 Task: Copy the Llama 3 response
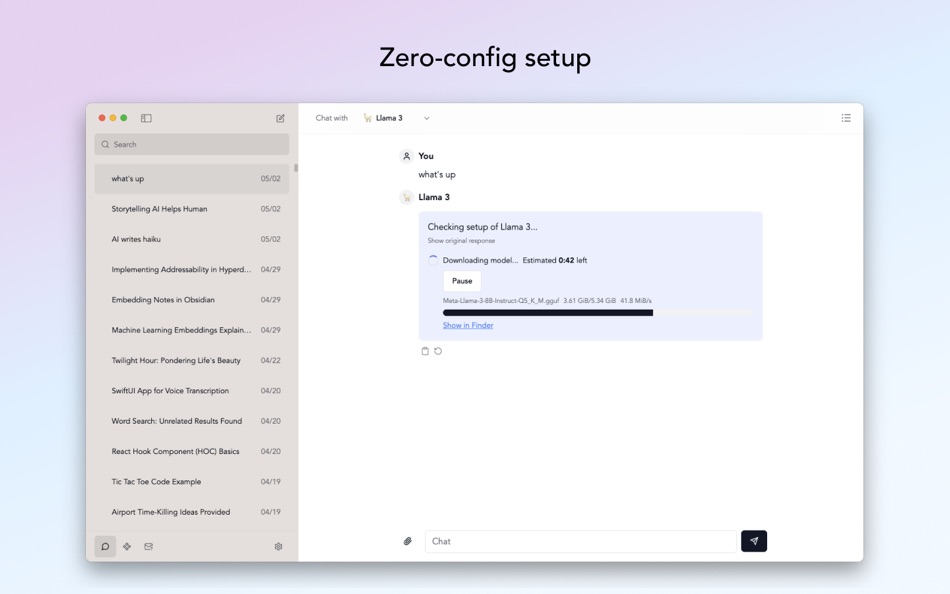pos(423,350)
